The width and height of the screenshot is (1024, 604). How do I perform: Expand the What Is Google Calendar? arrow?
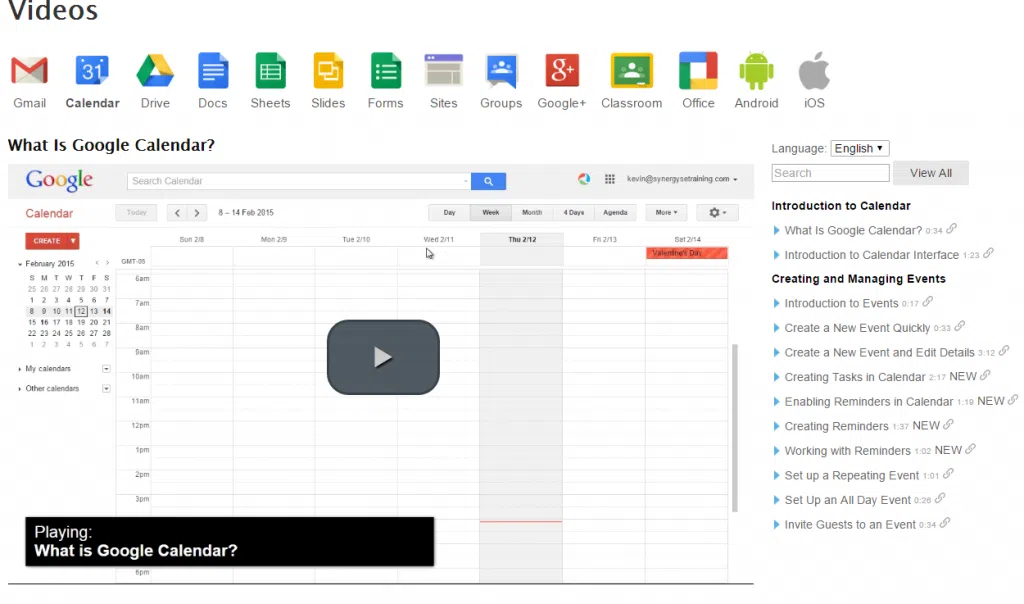click(x=776, y=230)
